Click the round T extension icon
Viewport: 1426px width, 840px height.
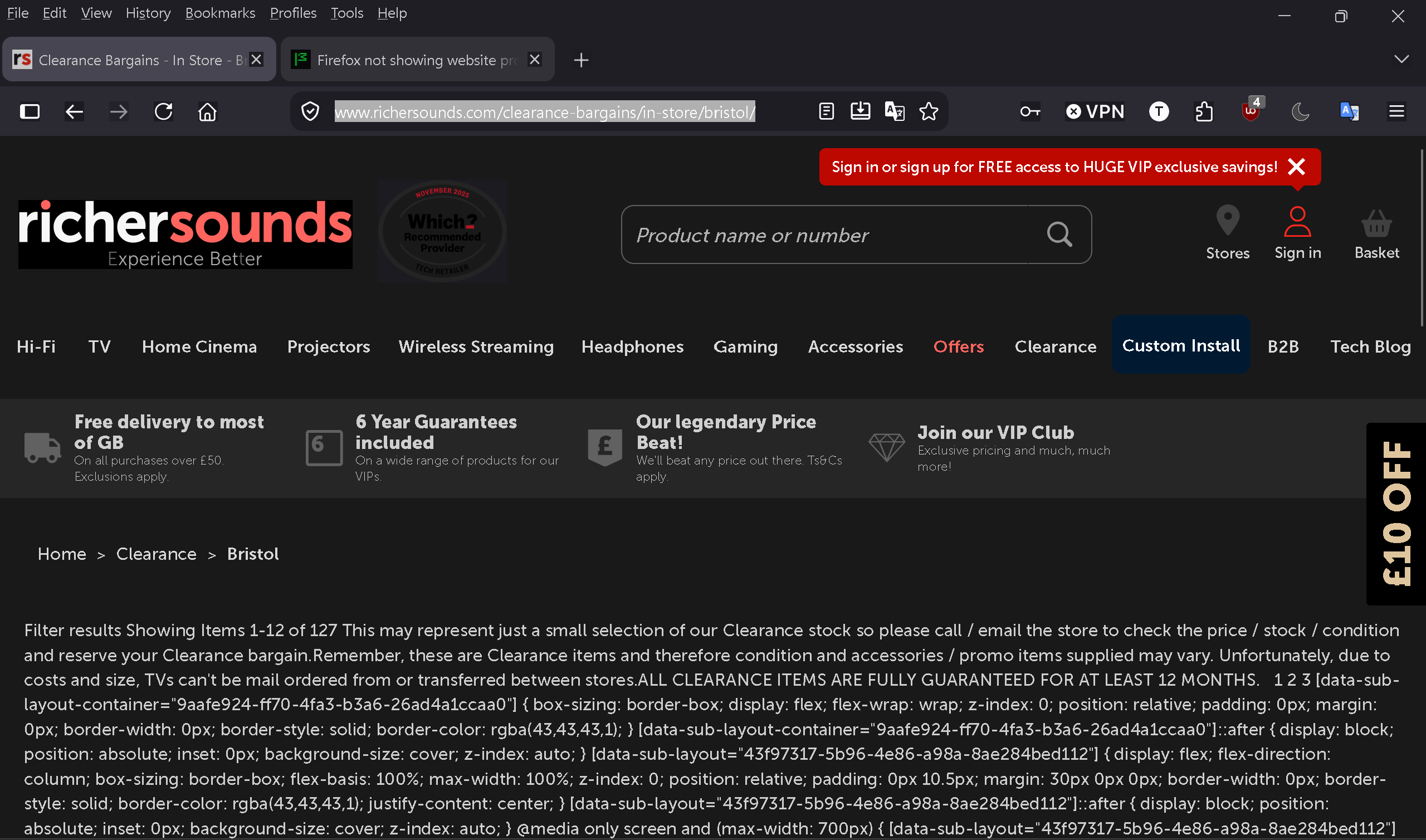tap(1159, 111)
